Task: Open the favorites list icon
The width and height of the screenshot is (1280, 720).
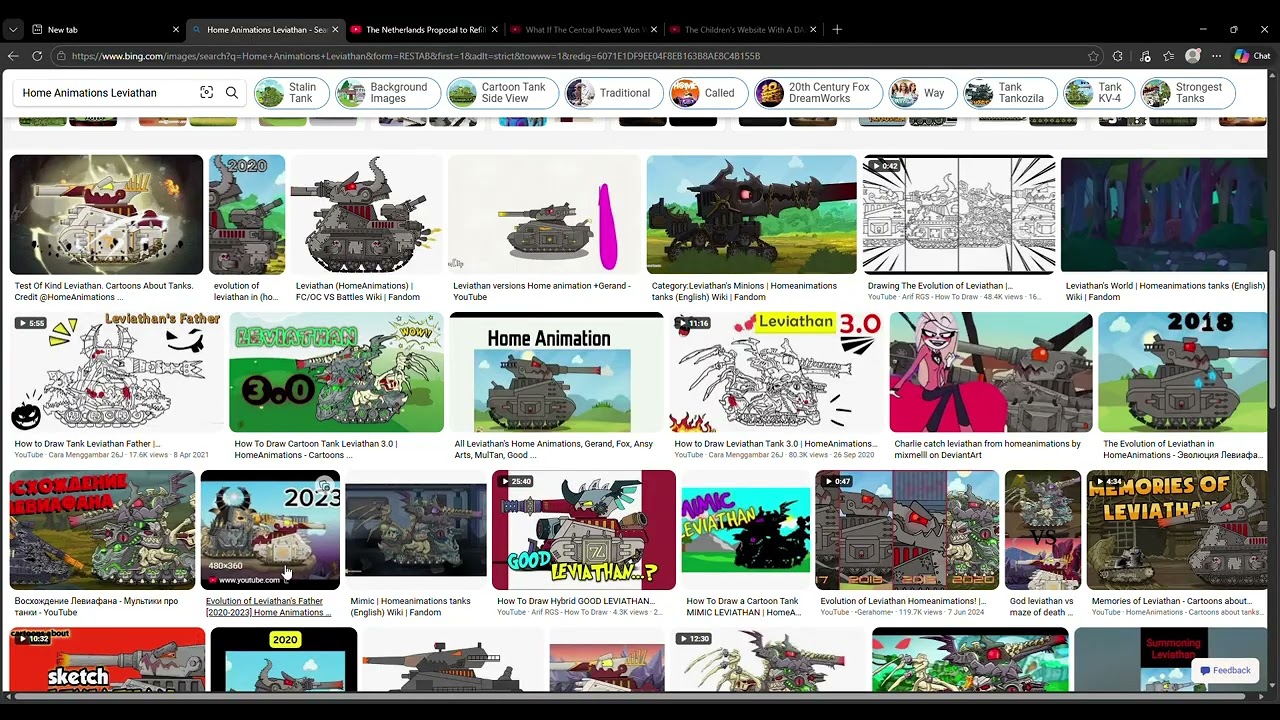Action: (1168, 56)
